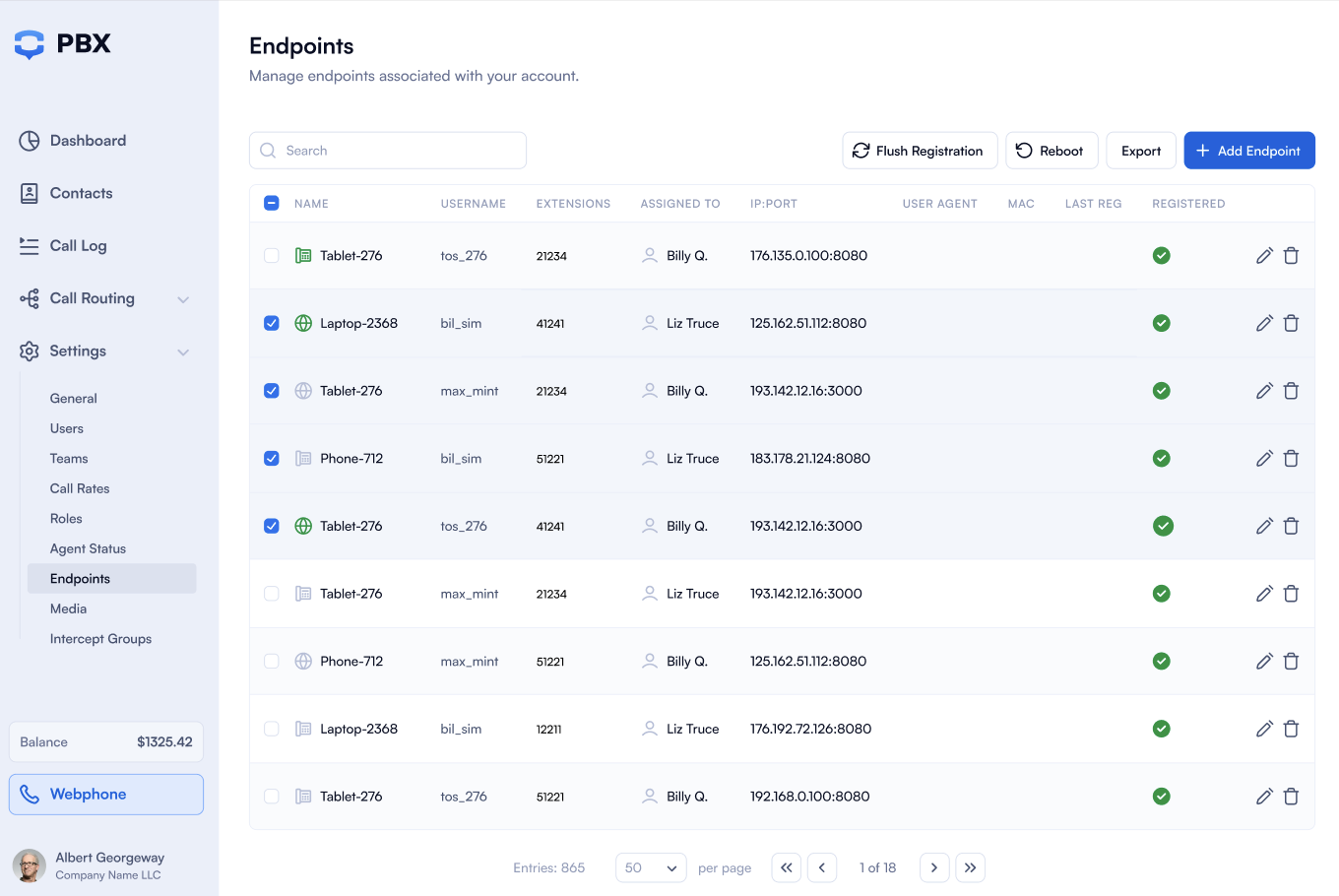Click the edit pencil for Laptop-2368 bil_sim 41241

[1264, 323]
